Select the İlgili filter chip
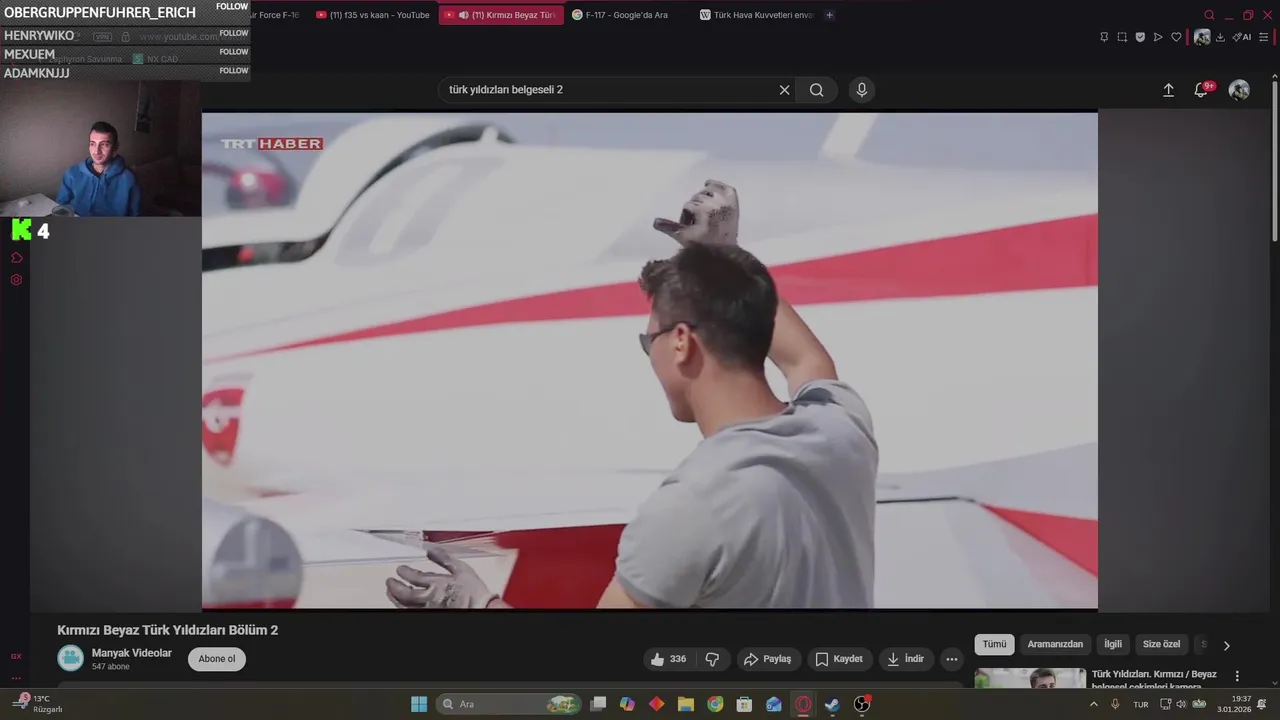Viewport: 1280px width, 720px height. (1113, 645)
